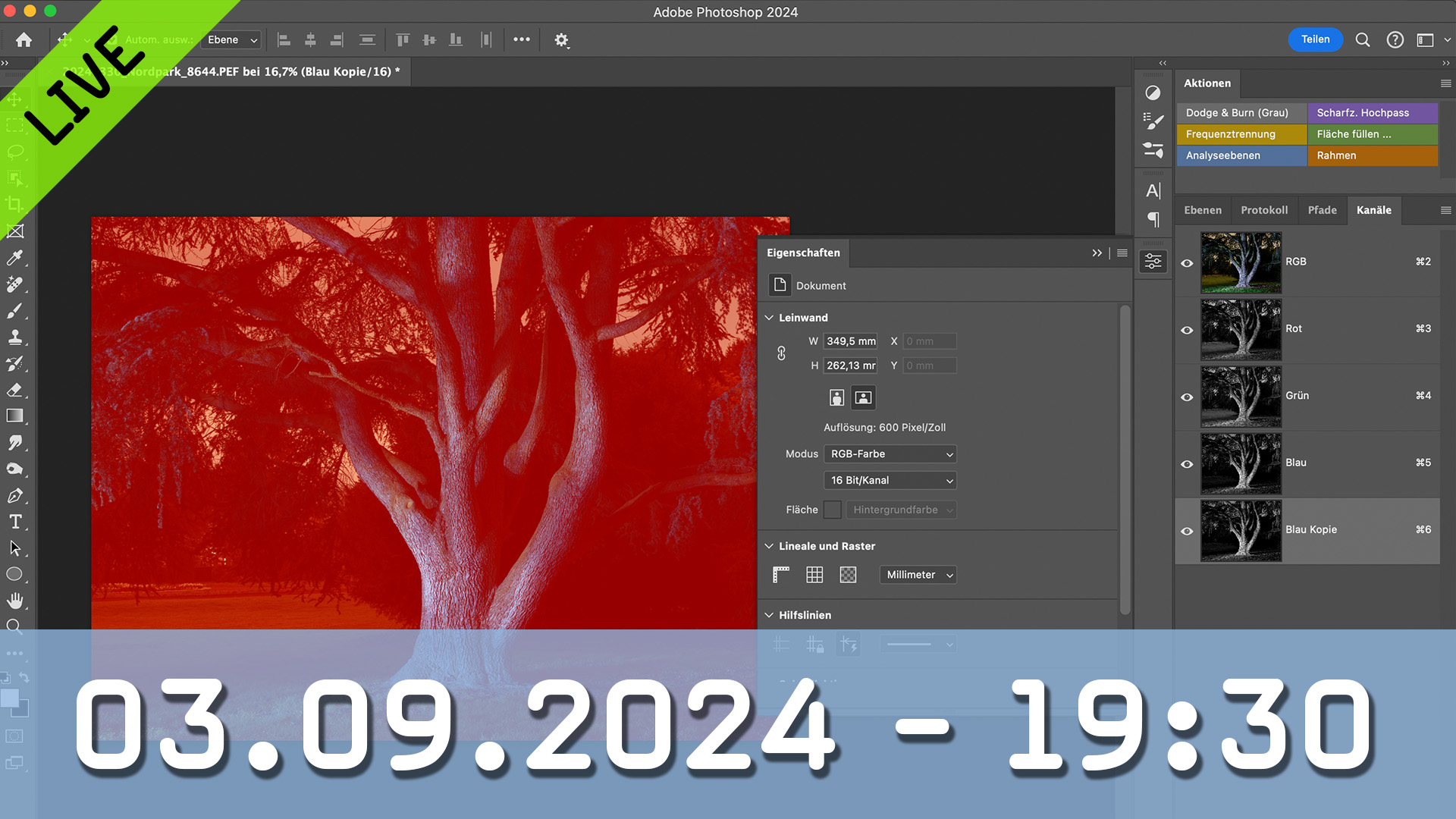Image resolution: width=1456 pixels, height=819 pixels.
Task: Click the align top edges icon
Action: 403,40
